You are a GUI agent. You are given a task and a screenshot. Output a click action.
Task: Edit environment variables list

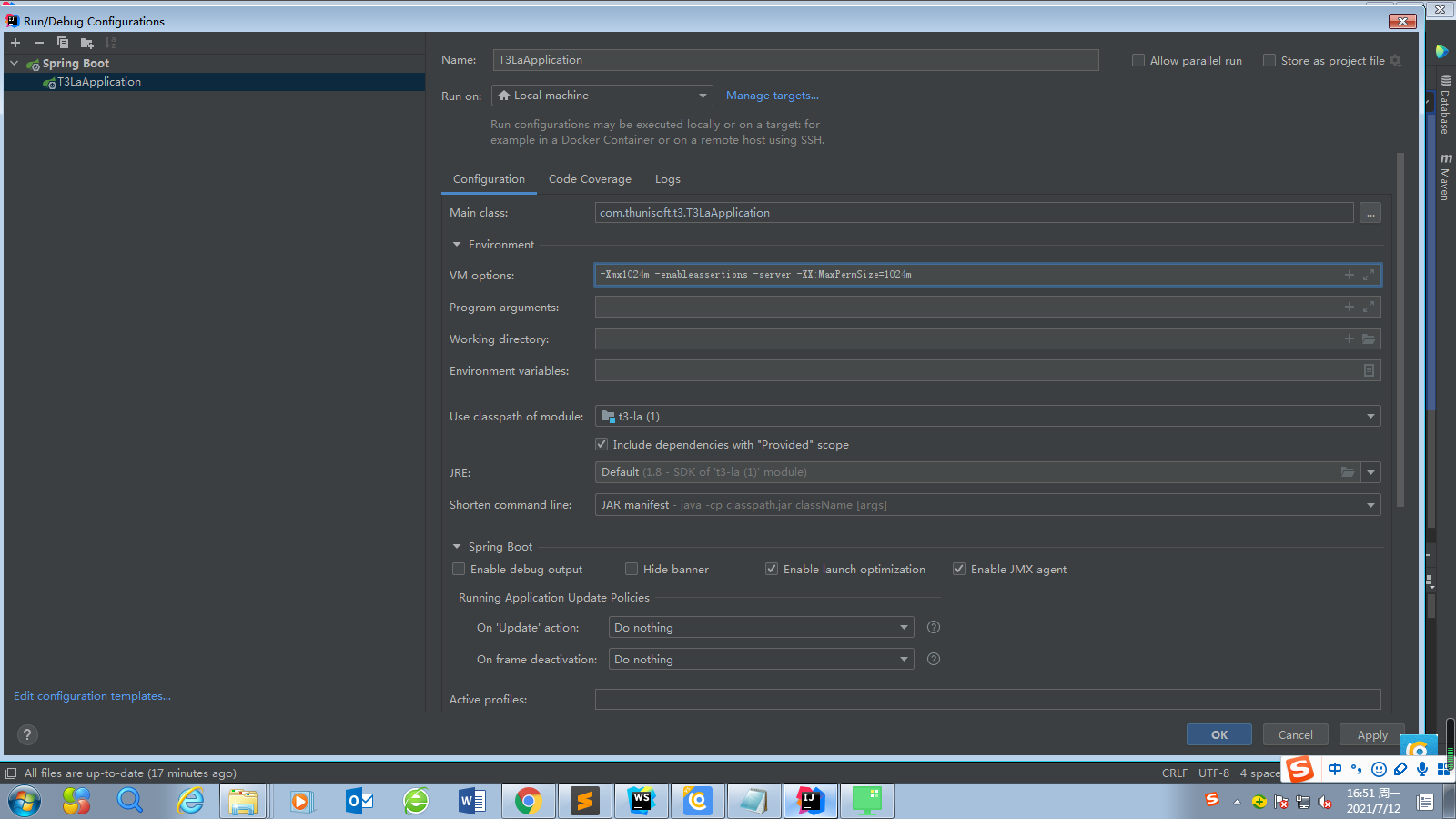coord(1369,370)
